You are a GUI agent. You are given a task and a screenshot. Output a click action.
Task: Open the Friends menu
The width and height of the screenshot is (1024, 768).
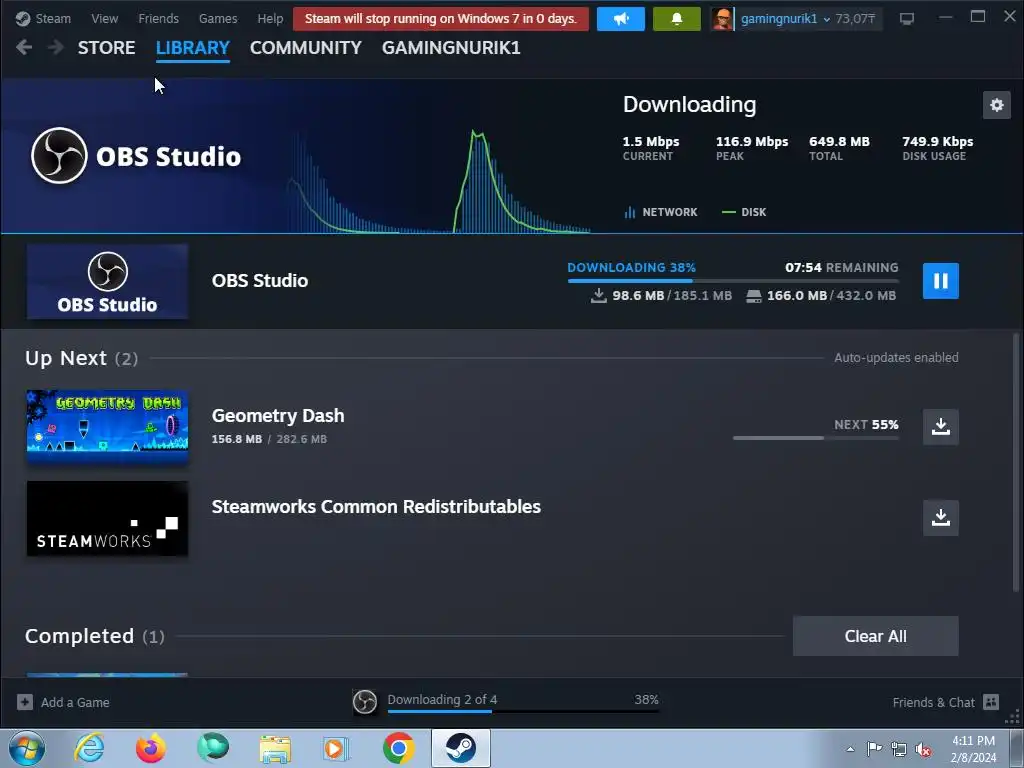[158, 18]
